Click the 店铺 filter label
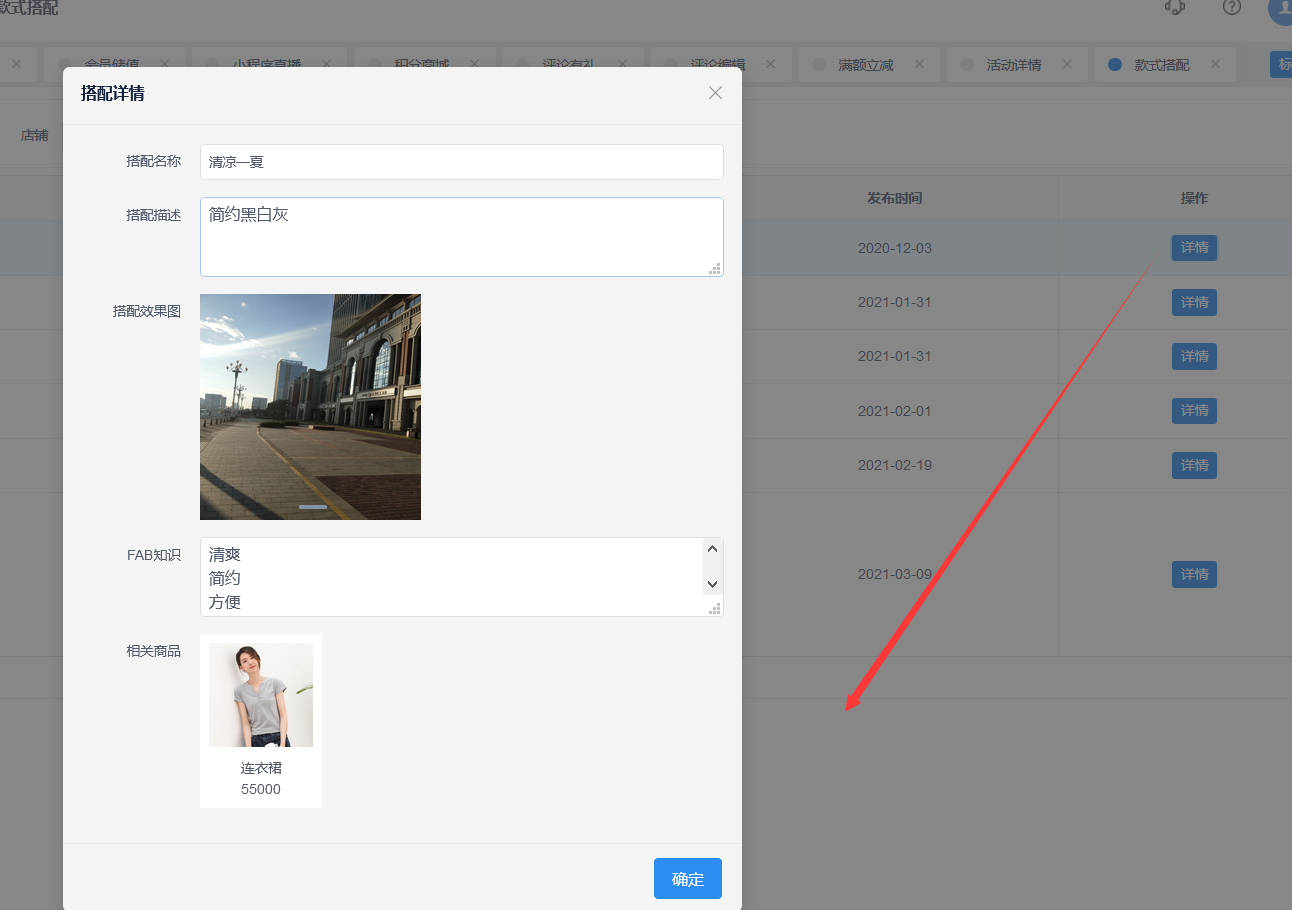The width and height of the screenshot is (1292, 910). (x=35, y=135)
